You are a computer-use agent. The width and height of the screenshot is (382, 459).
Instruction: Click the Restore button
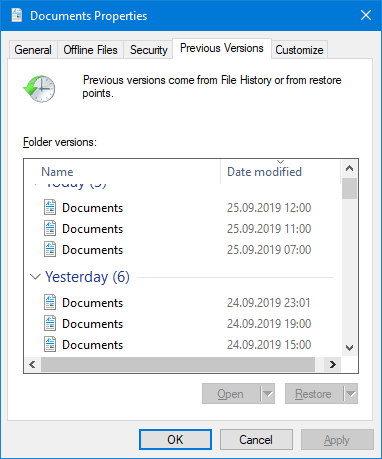(313, 394)
